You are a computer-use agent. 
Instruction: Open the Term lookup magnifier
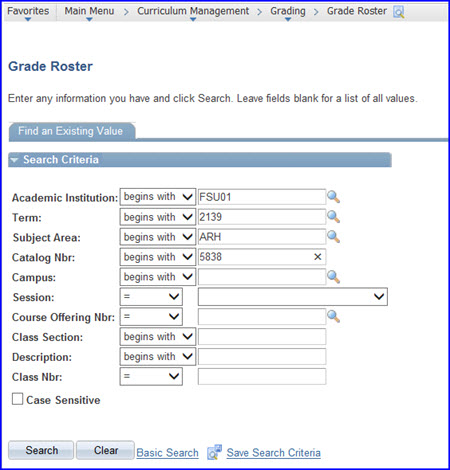pos(333,217)
